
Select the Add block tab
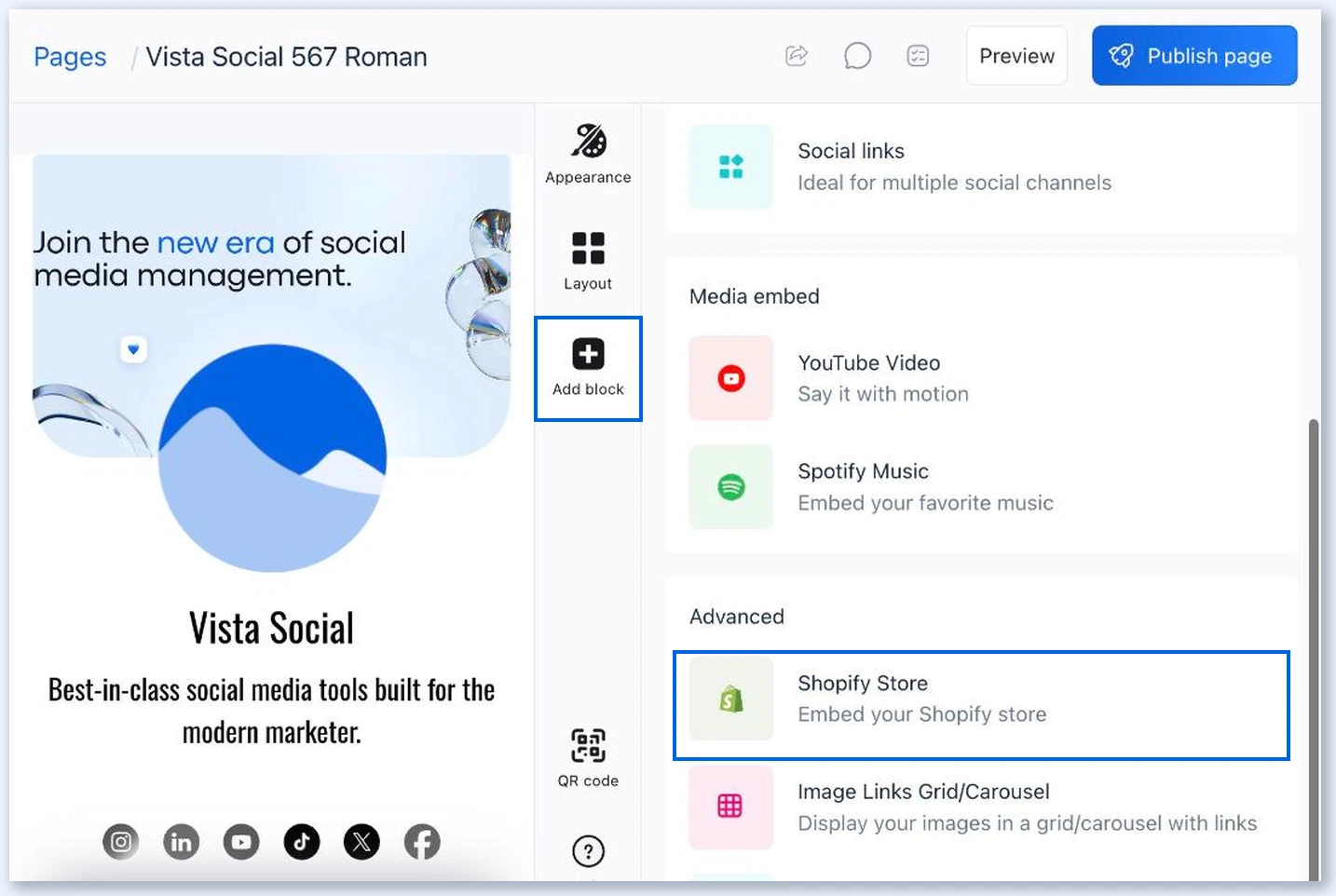tap(588, 368)
